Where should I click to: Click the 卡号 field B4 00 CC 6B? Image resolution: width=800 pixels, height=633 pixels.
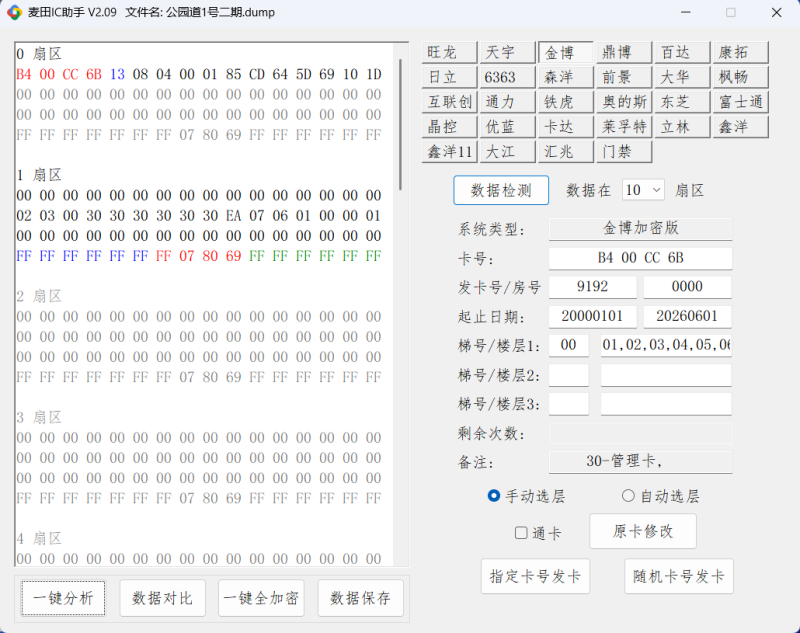coord(640,258)
